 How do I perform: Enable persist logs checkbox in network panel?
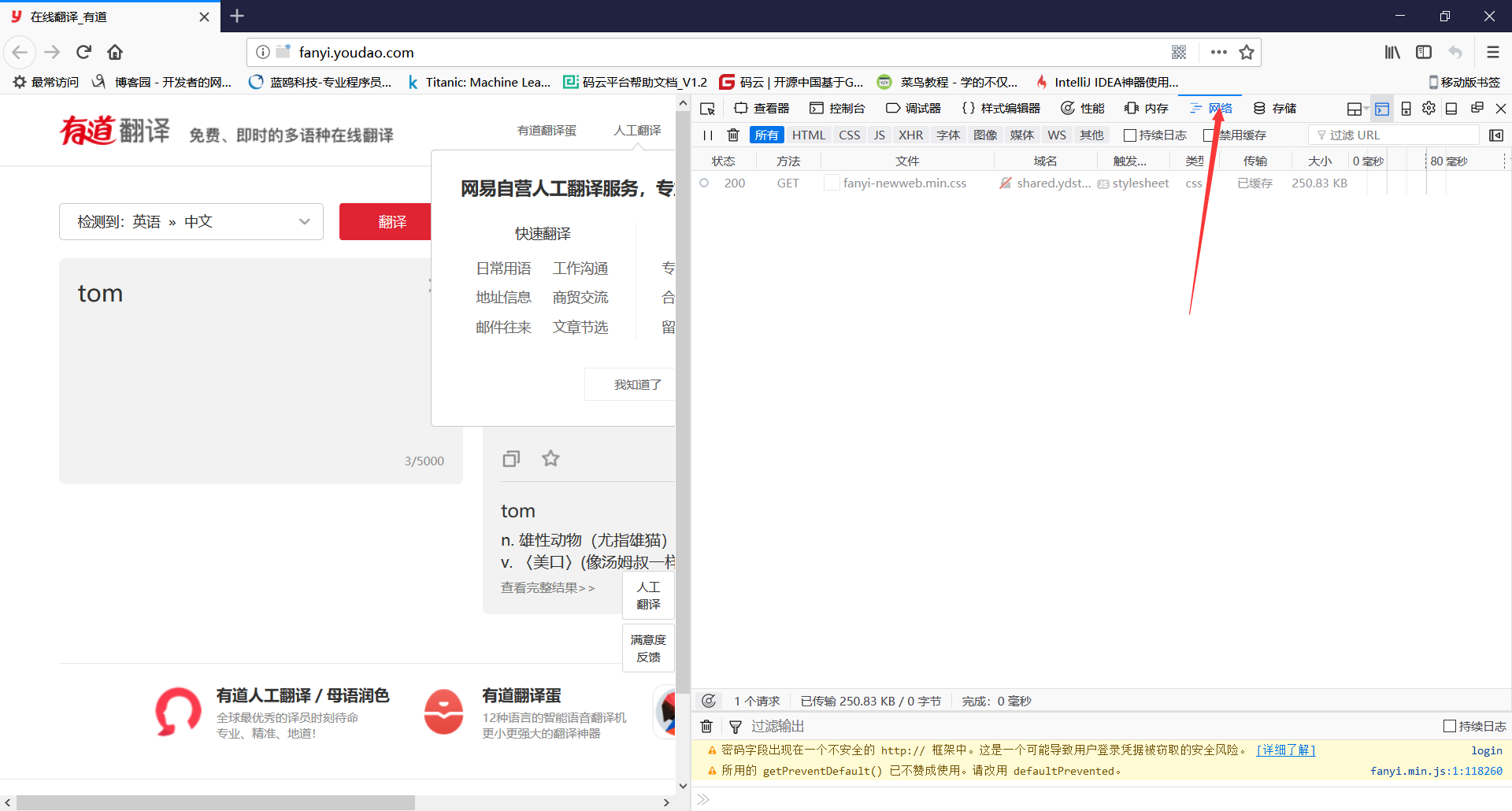1129,135
